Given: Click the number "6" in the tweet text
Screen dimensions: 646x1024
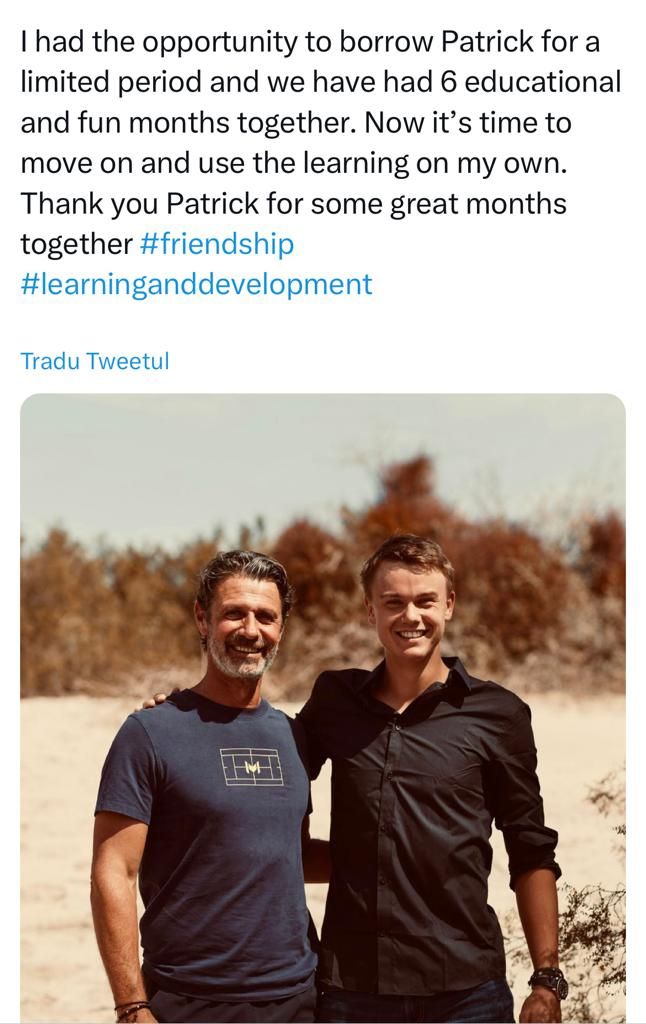Looking at the screenshot, I should click(x=447, y=82).
